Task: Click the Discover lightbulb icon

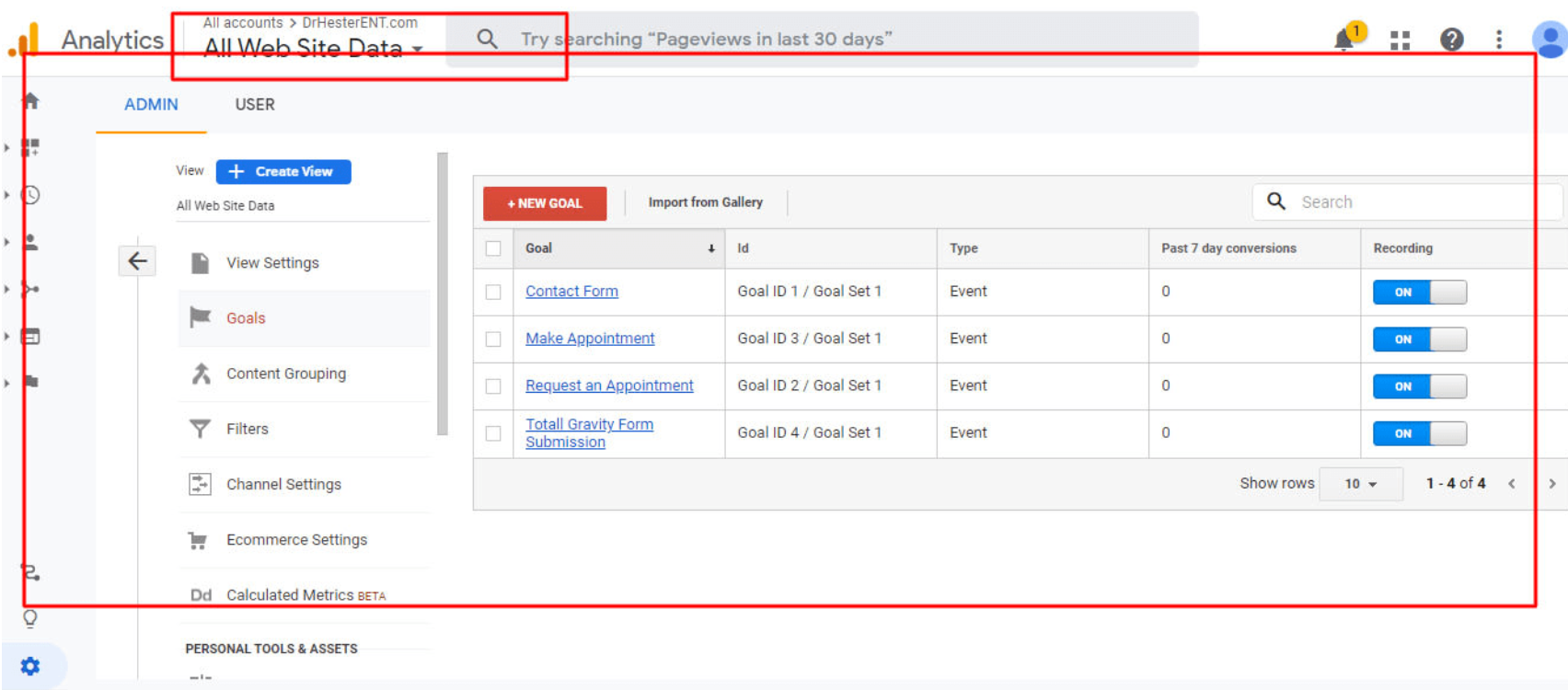Action: coord(30,618)
